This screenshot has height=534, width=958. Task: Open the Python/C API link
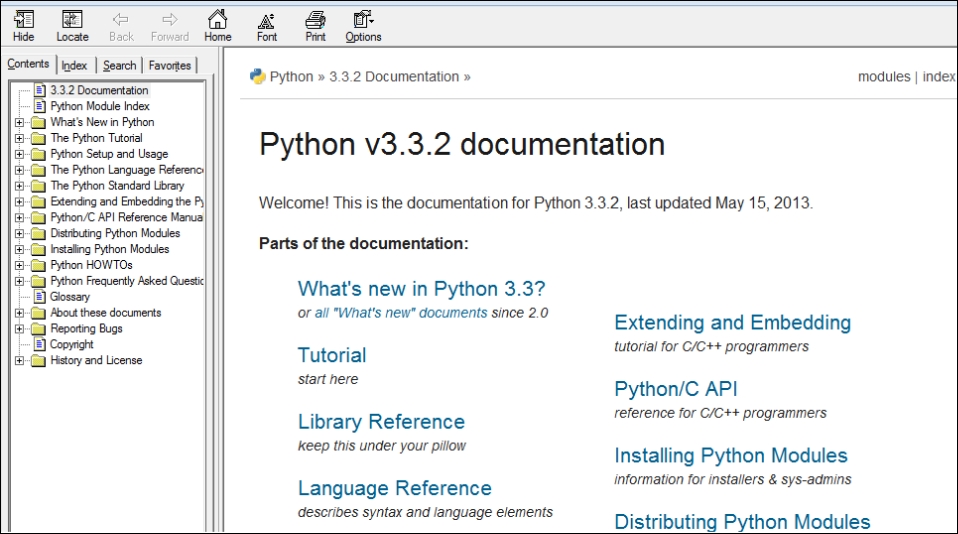[676, 389]
